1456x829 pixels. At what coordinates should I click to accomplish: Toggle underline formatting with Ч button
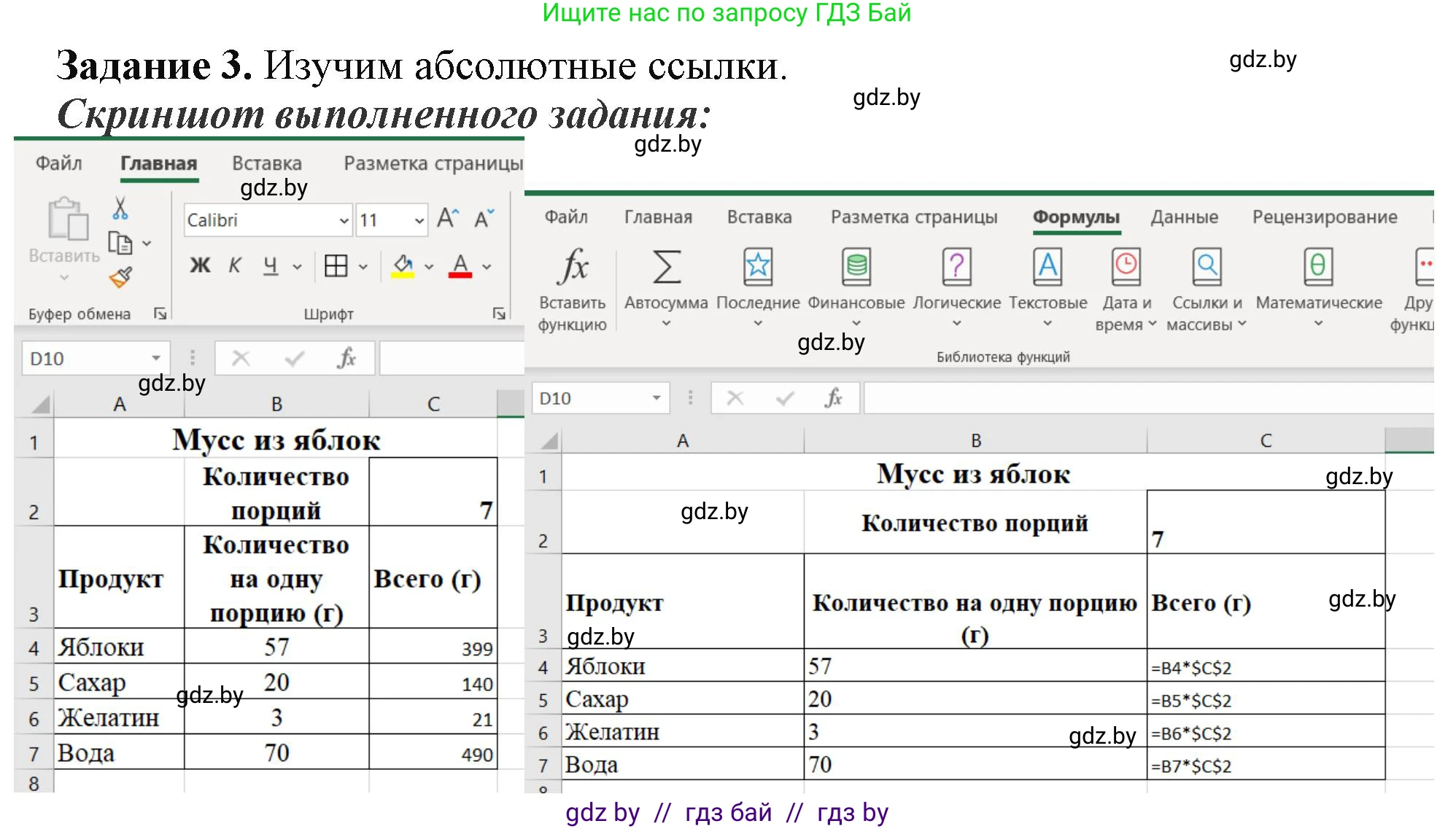(x=269, y=265)
